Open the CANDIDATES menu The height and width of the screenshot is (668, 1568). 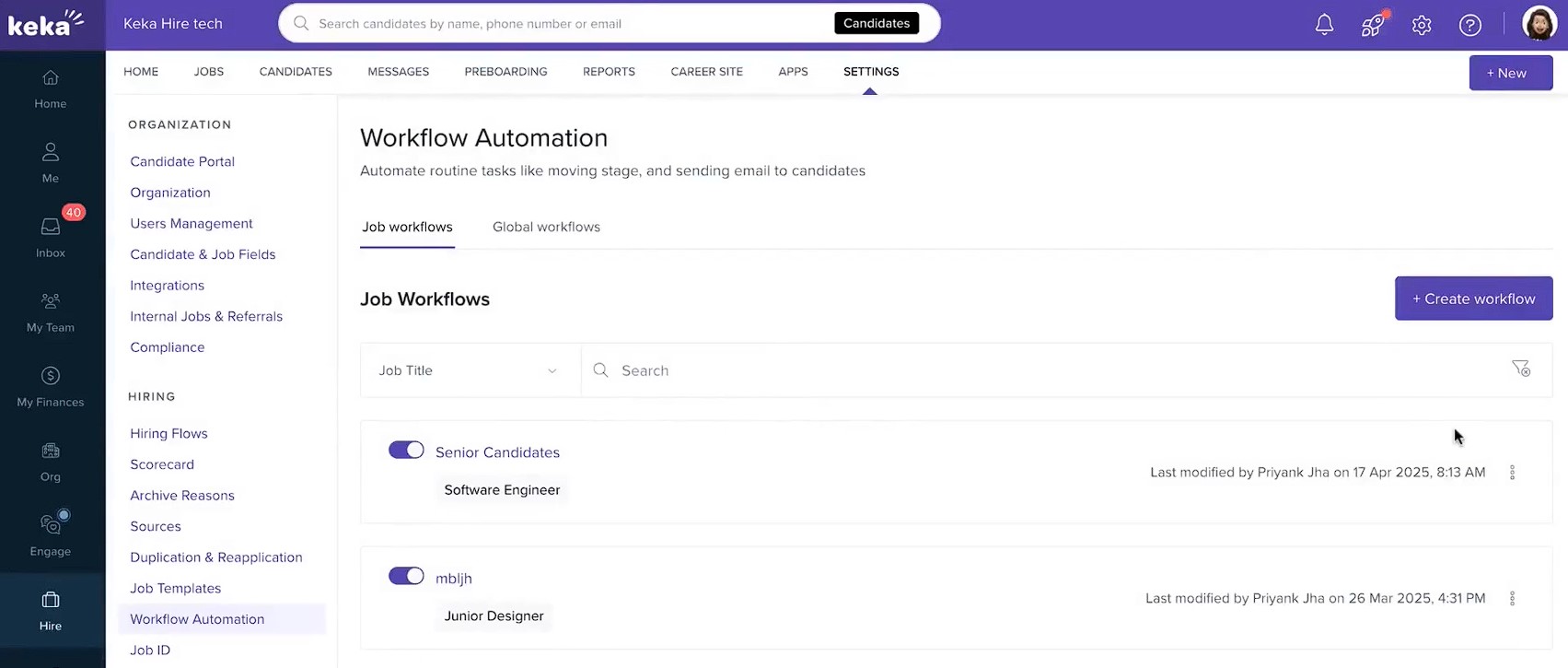pyautogui.click(x=296, y=72)
